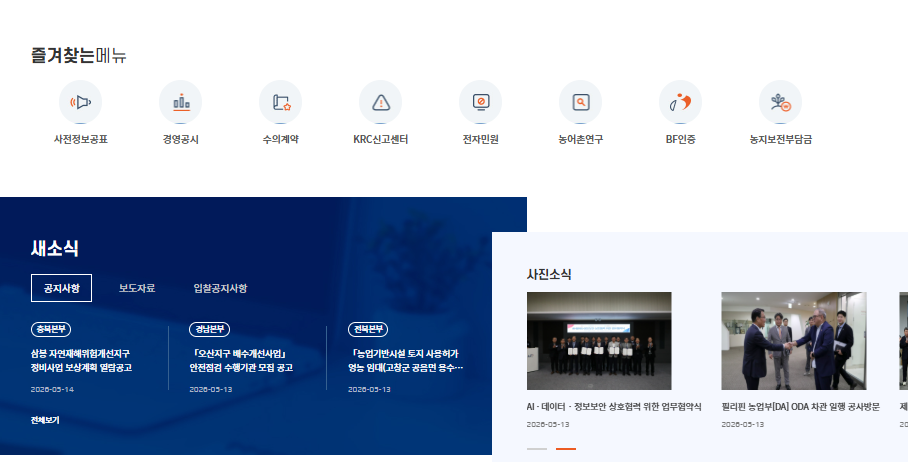
Task: Go to second photo slide indicator (orange)
Action: tap(566, 449)
